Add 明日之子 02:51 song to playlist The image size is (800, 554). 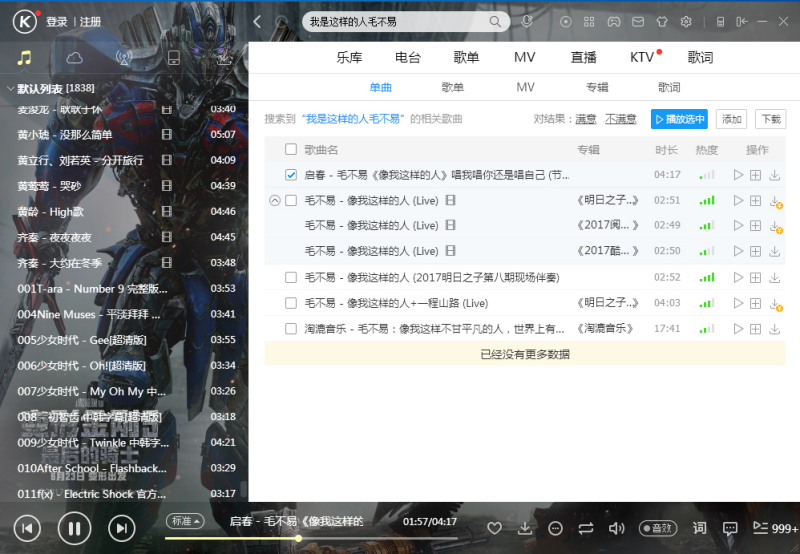[x=756, y=200]
